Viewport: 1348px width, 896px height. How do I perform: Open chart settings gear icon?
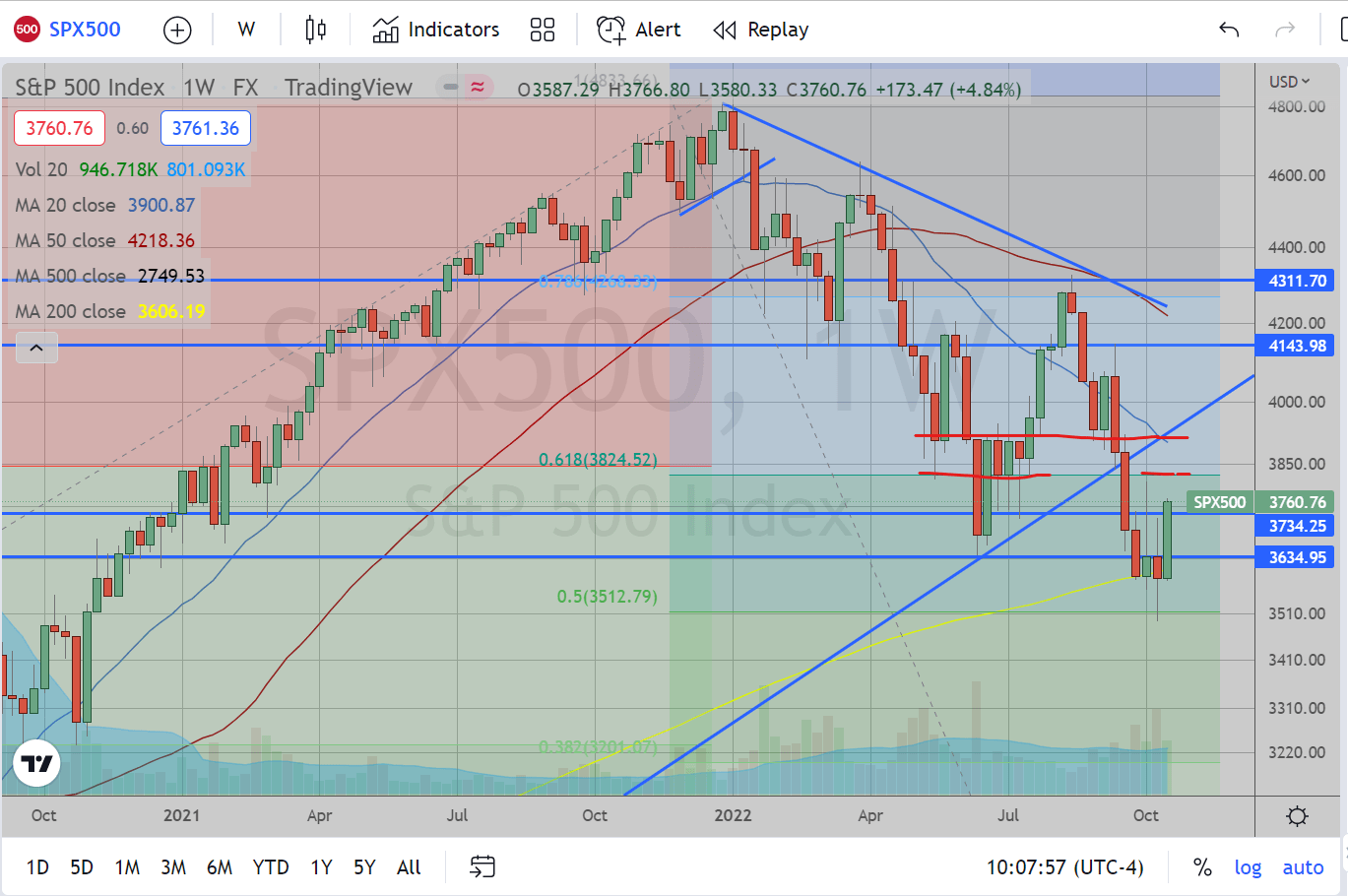click(1298, 816)
